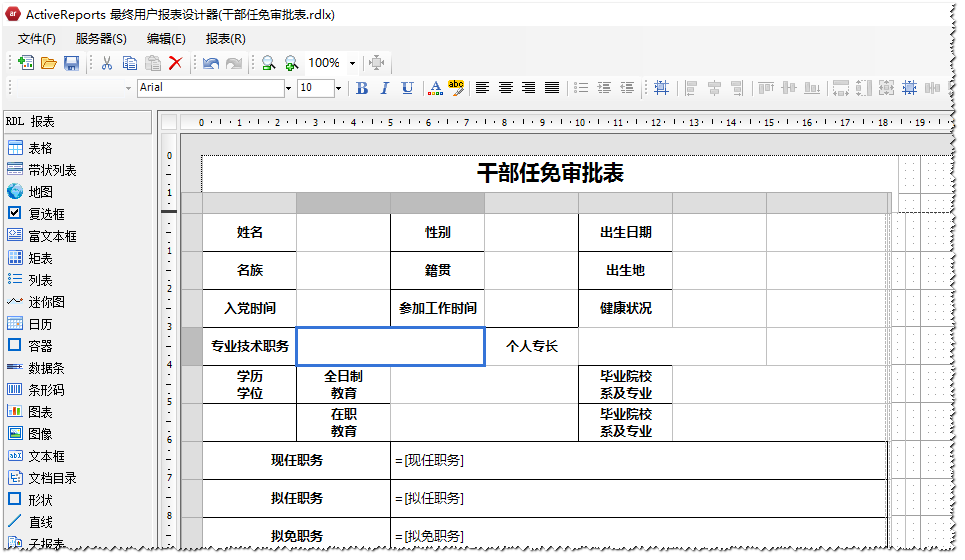Viewport: 965px width, 560px height.
Task: Open the 文件(F) menu
Action: (36, 39)
